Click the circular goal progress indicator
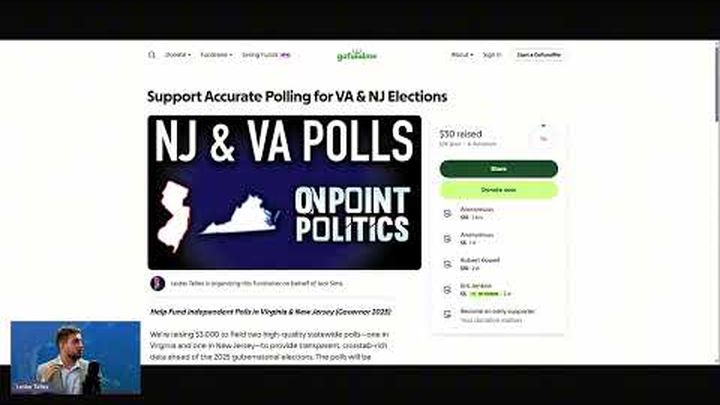This screenshot has height=405, width=720. coord(543,137)
